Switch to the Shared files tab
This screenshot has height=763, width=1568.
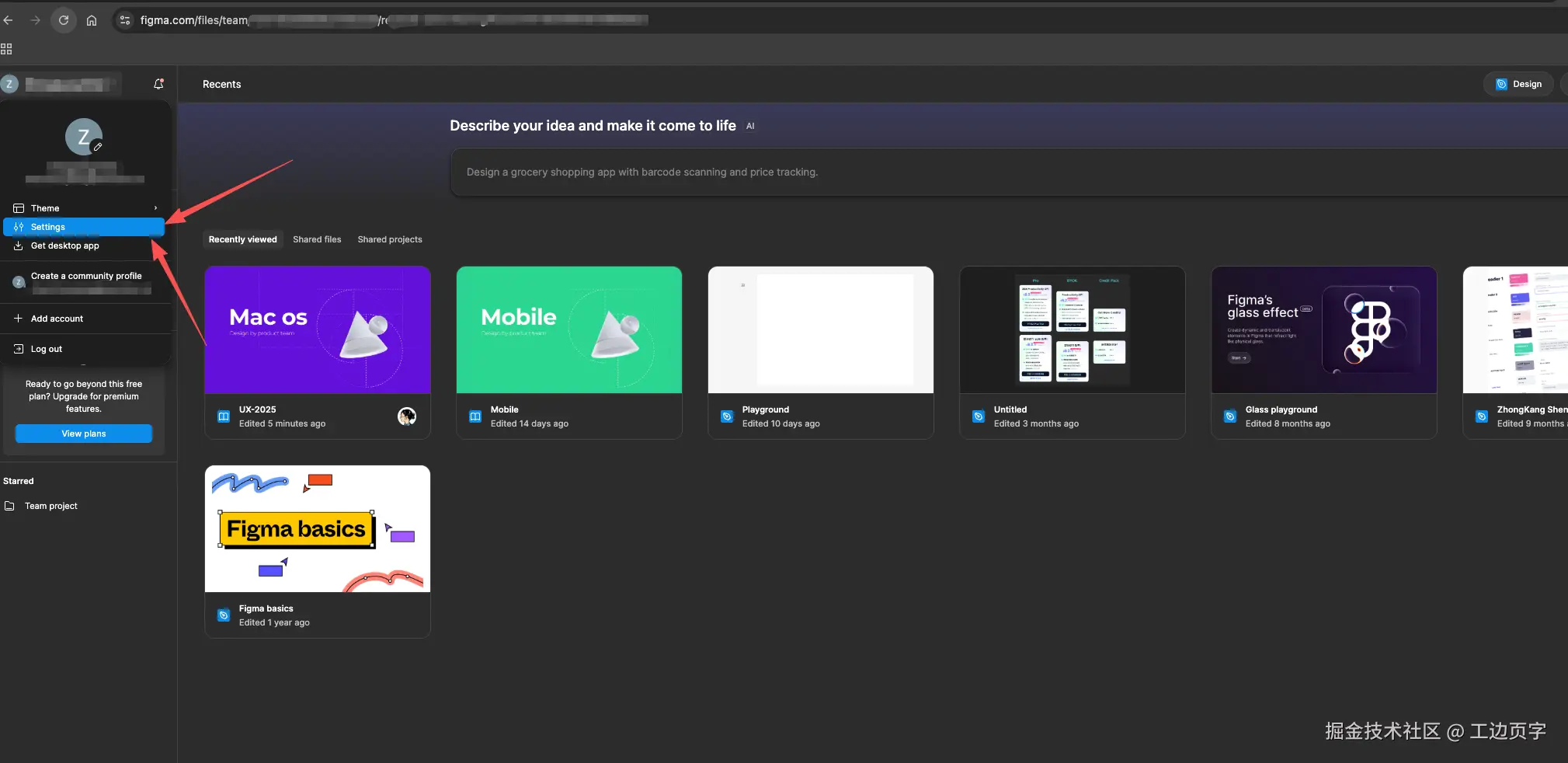(x=317, y=239)
